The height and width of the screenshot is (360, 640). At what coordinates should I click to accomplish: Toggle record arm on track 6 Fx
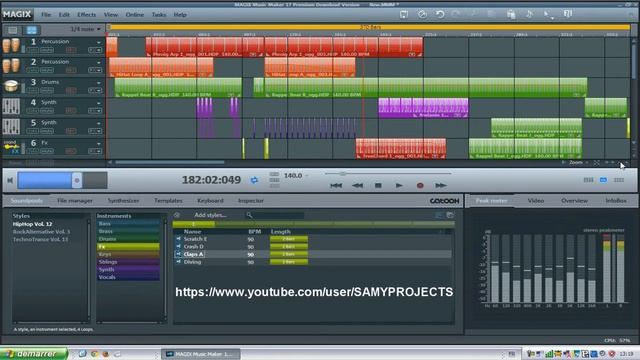tap(71, 151)
